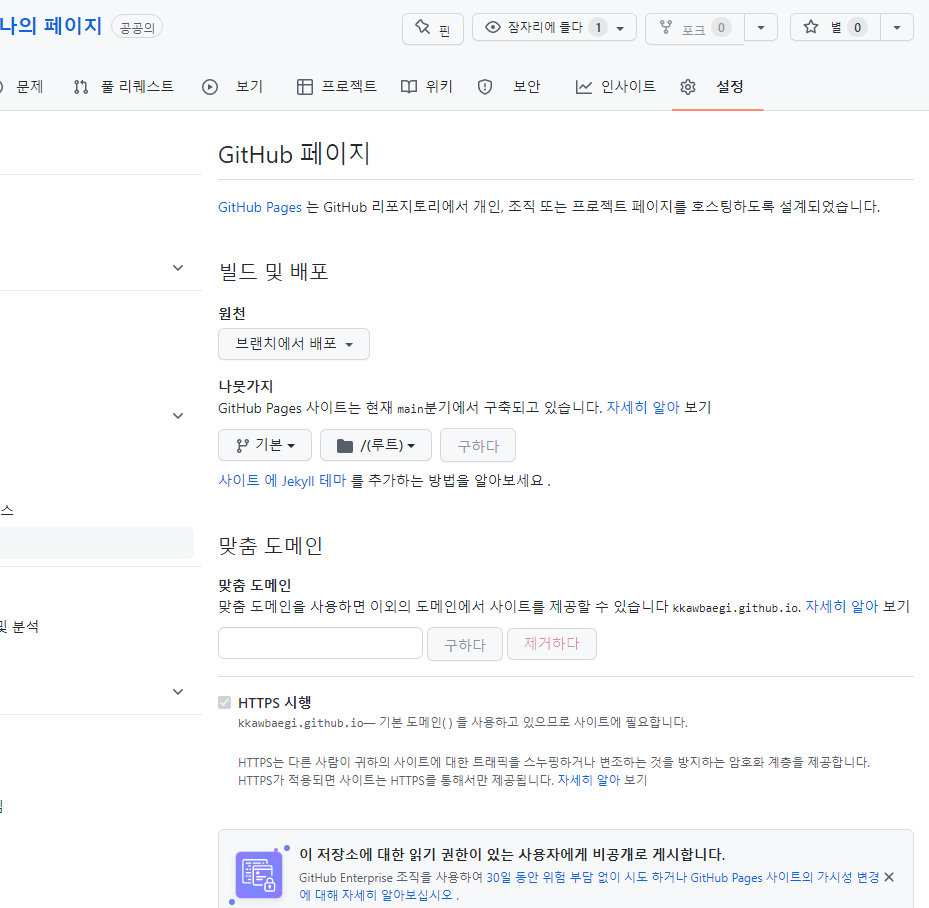Screen dimensions: 929x908
Task: Open the /(루트) folder dropdown
Action: point(376,445)
